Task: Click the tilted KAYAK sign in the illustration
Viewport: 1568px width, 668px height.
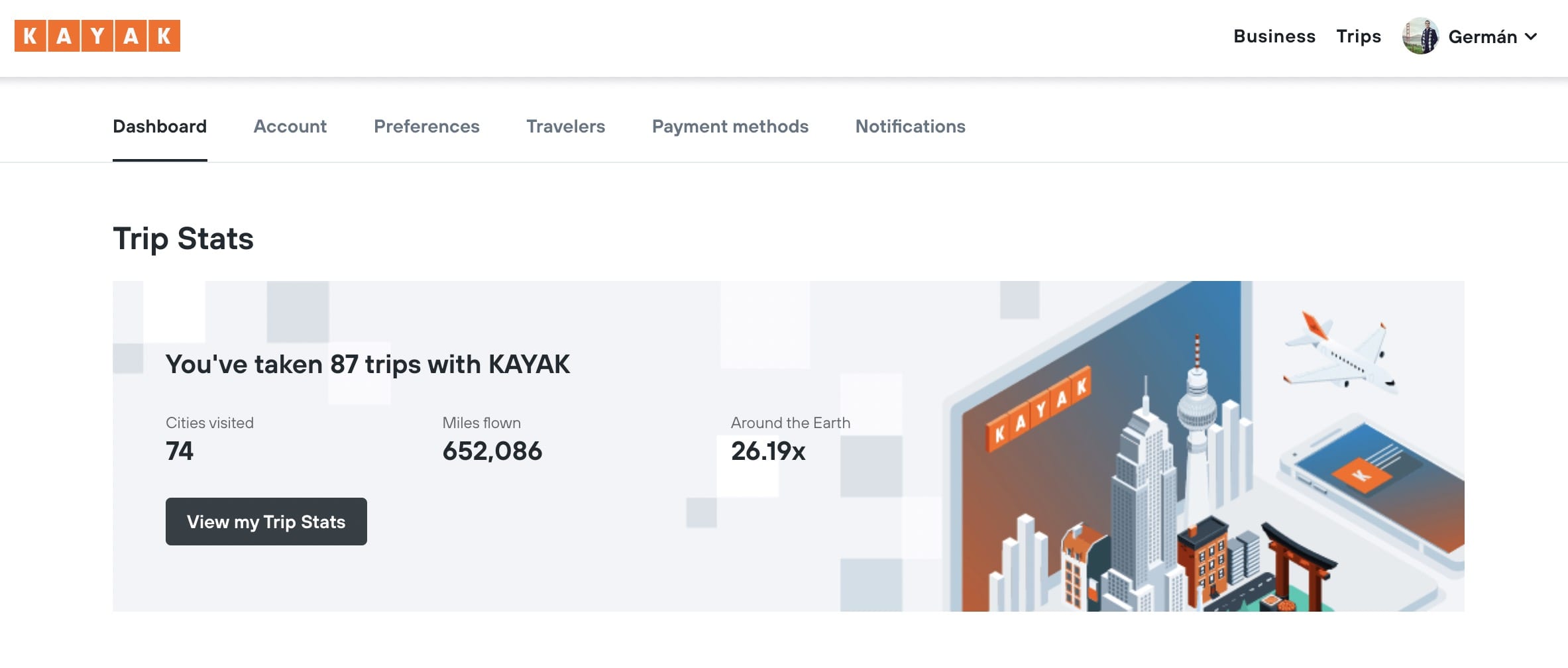Action: pyautogui.click(x=1038, y=410)
